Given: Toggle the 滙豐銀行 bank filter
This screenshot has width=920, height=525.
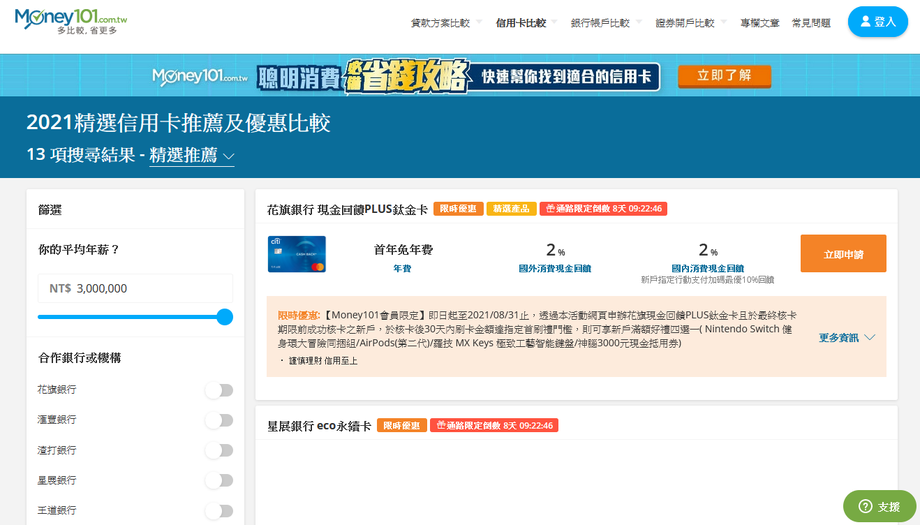Looking at the screenshot, I should [x=219, y=420].
